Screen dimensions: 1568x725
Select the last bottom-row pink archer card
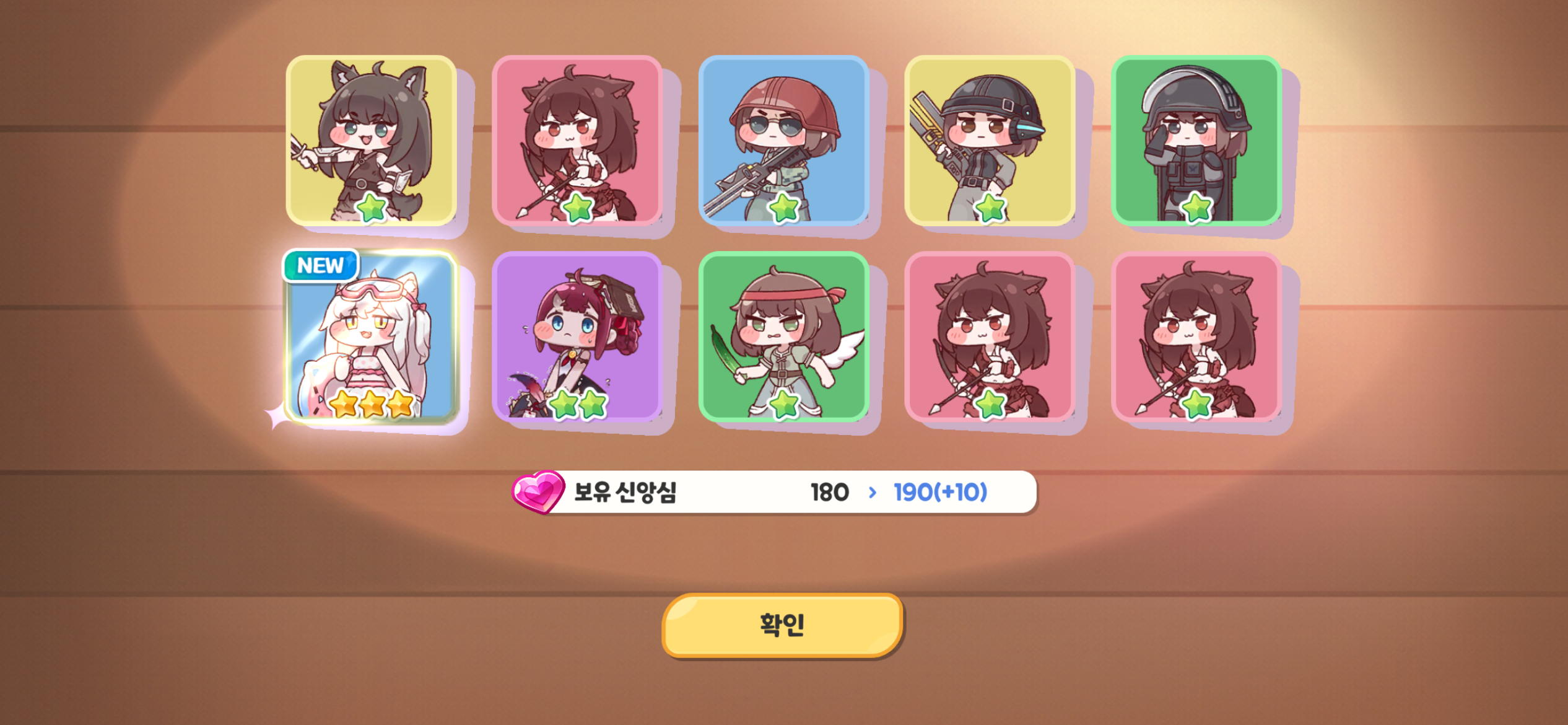click(1196, 336)
